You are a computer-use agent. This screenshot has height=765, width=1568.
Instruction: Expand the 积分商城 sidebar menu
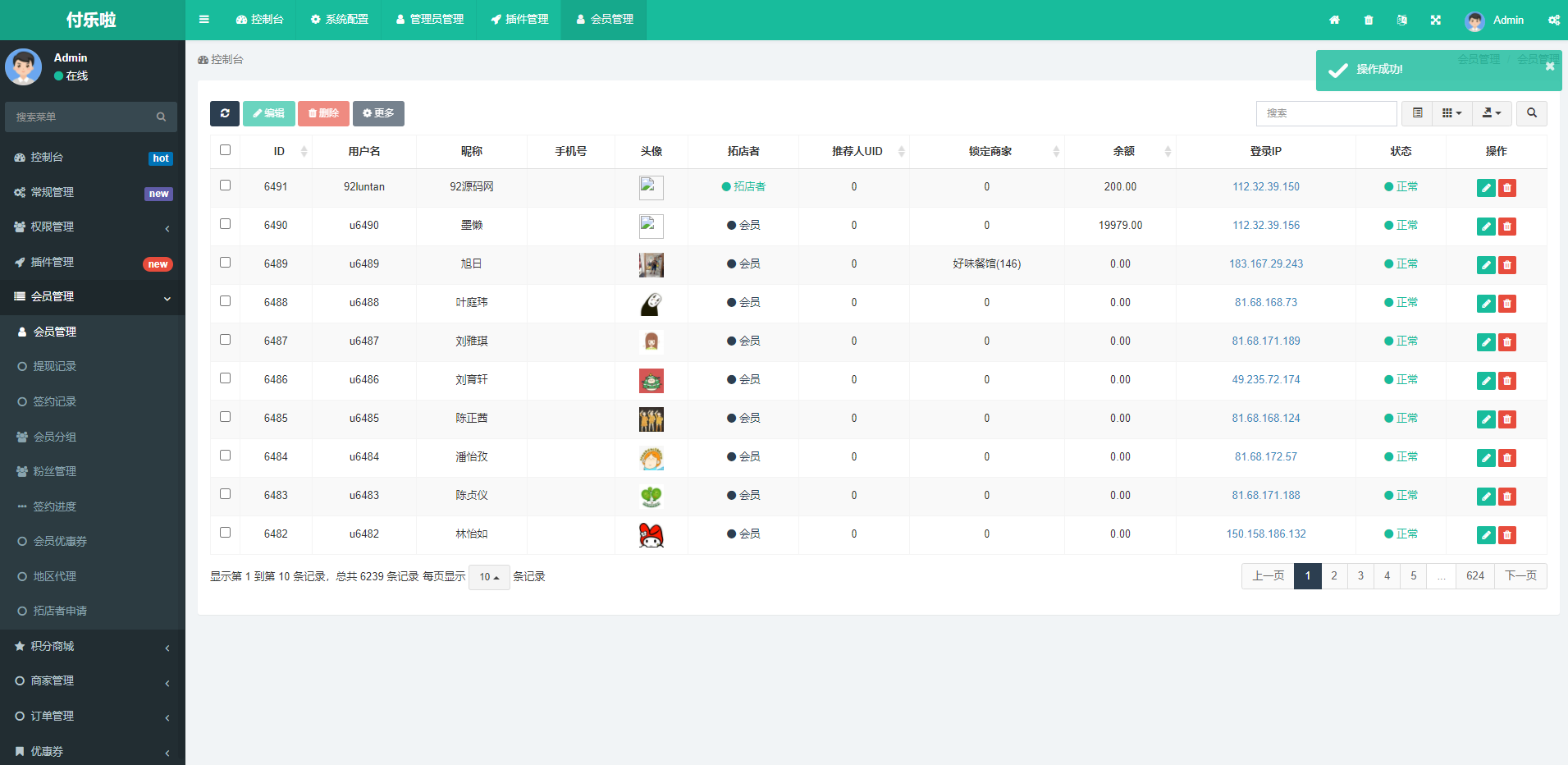click(x=93, y=647)
